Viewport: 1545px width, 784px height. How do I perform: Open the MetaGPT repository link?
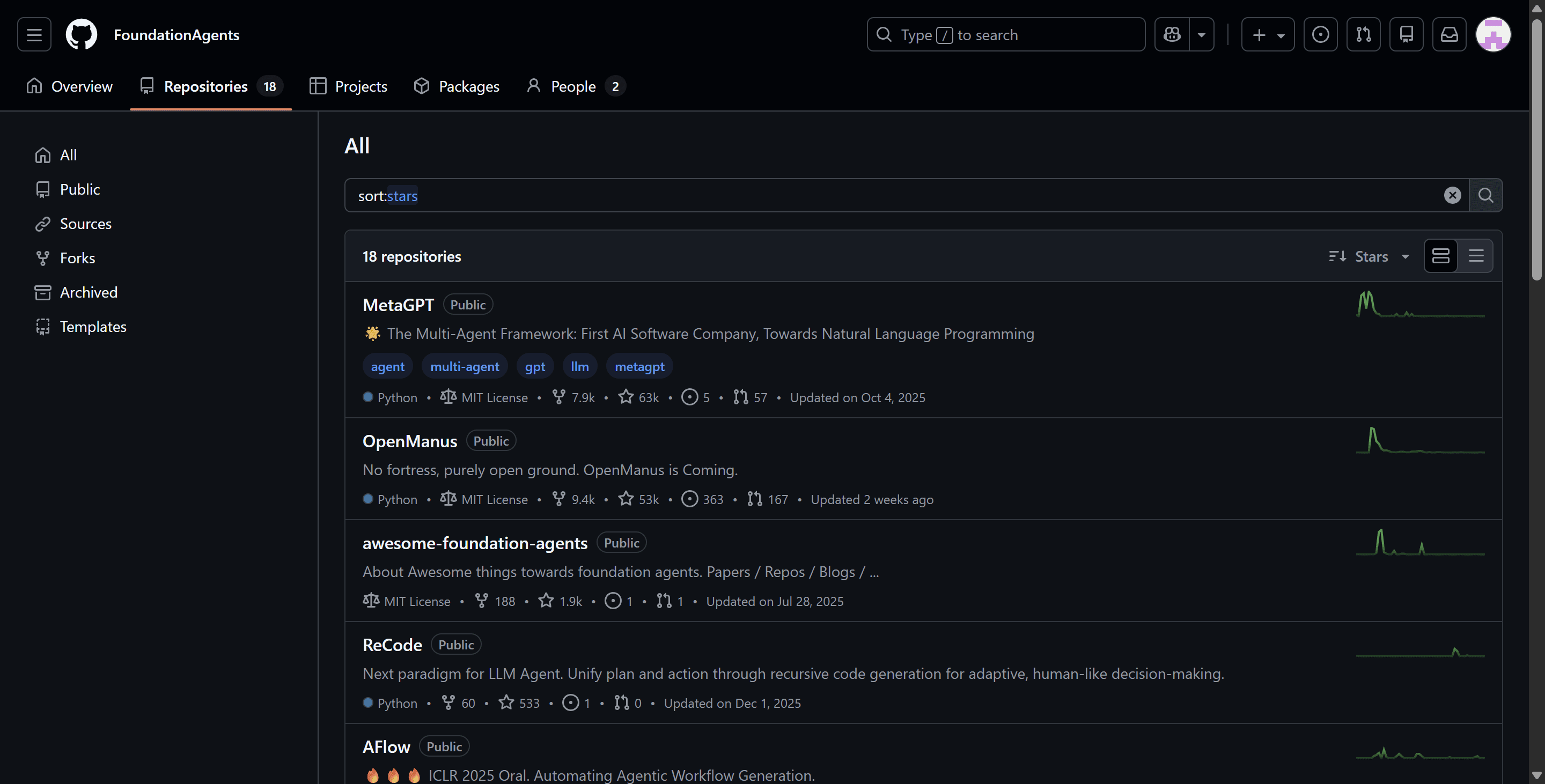click(398, 305)
